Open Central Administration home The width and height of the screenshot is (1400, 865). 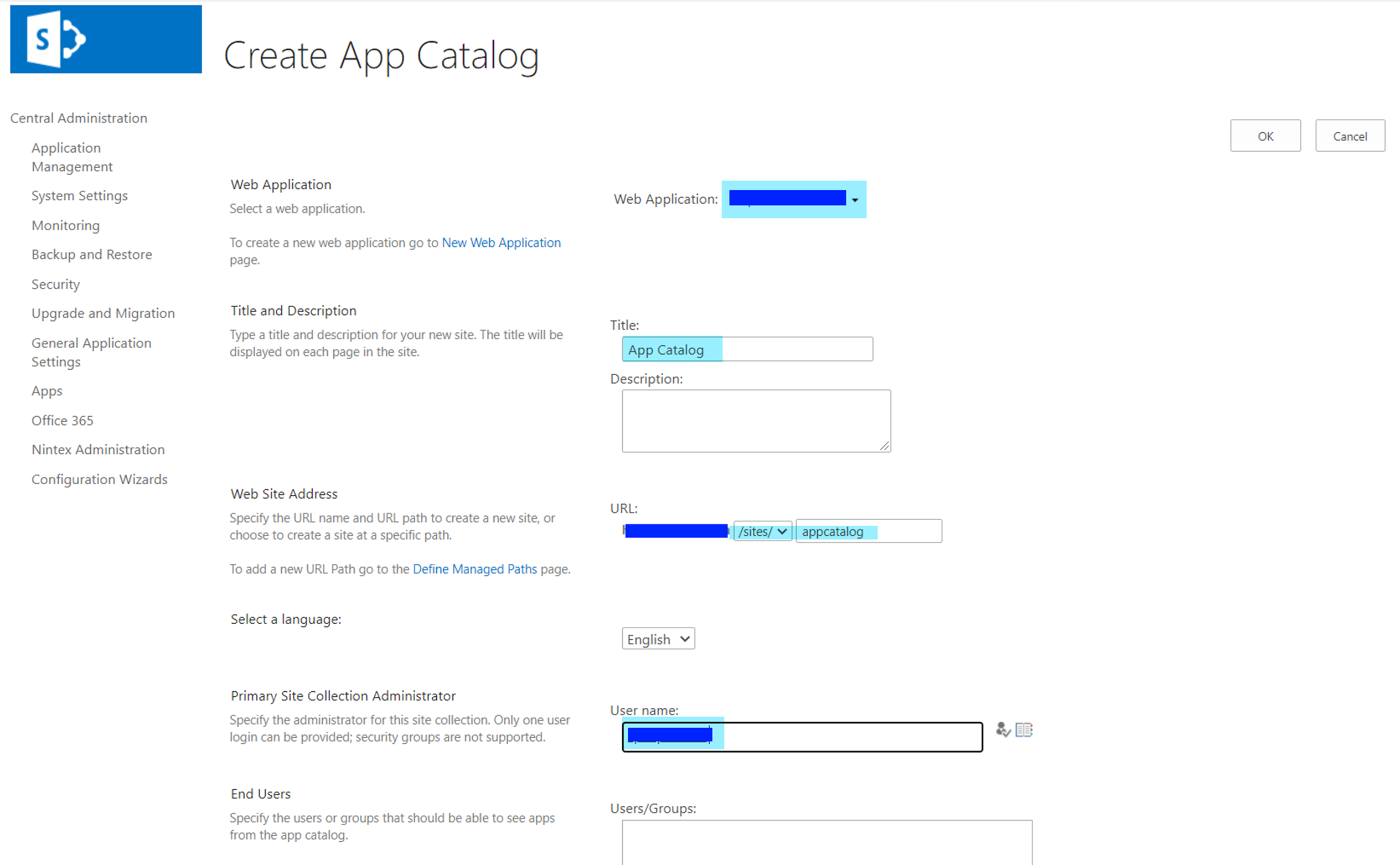(x=79, y=118)
